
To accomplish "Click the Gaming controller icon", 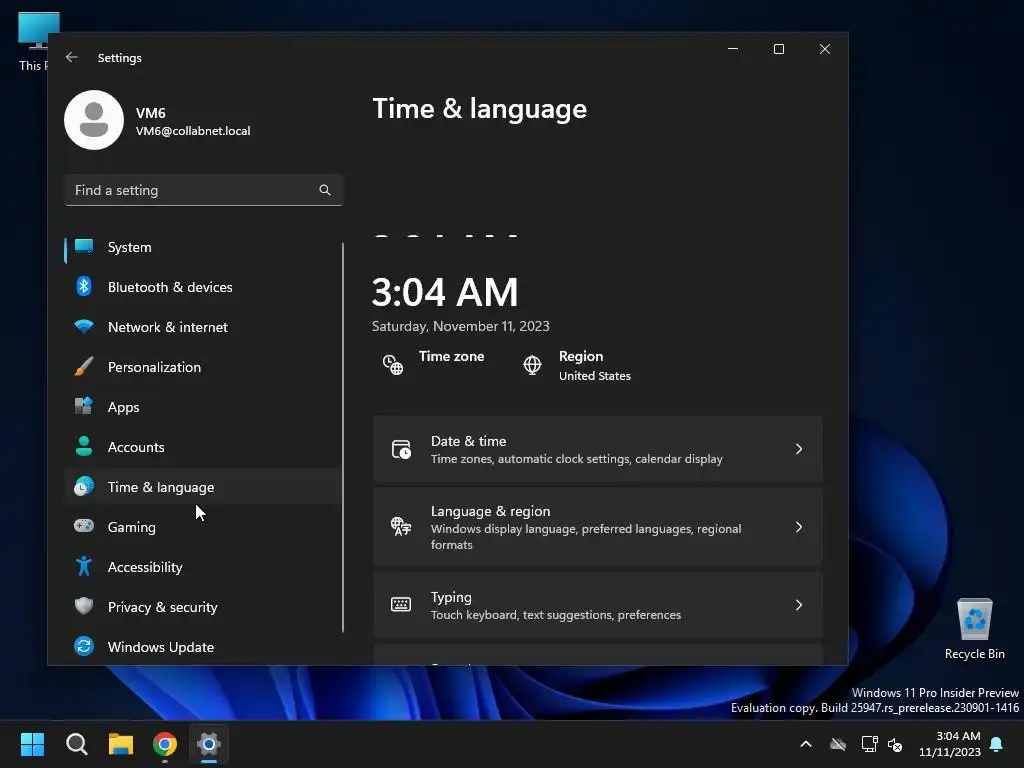I will click(x=84, y=526).
